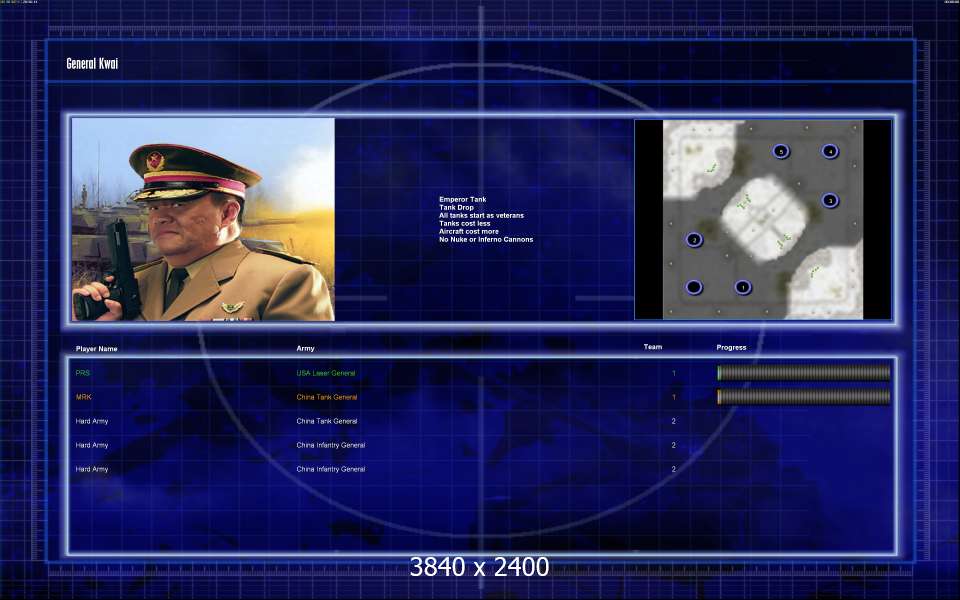Click the 'Progress' column header

coord(731,347)
